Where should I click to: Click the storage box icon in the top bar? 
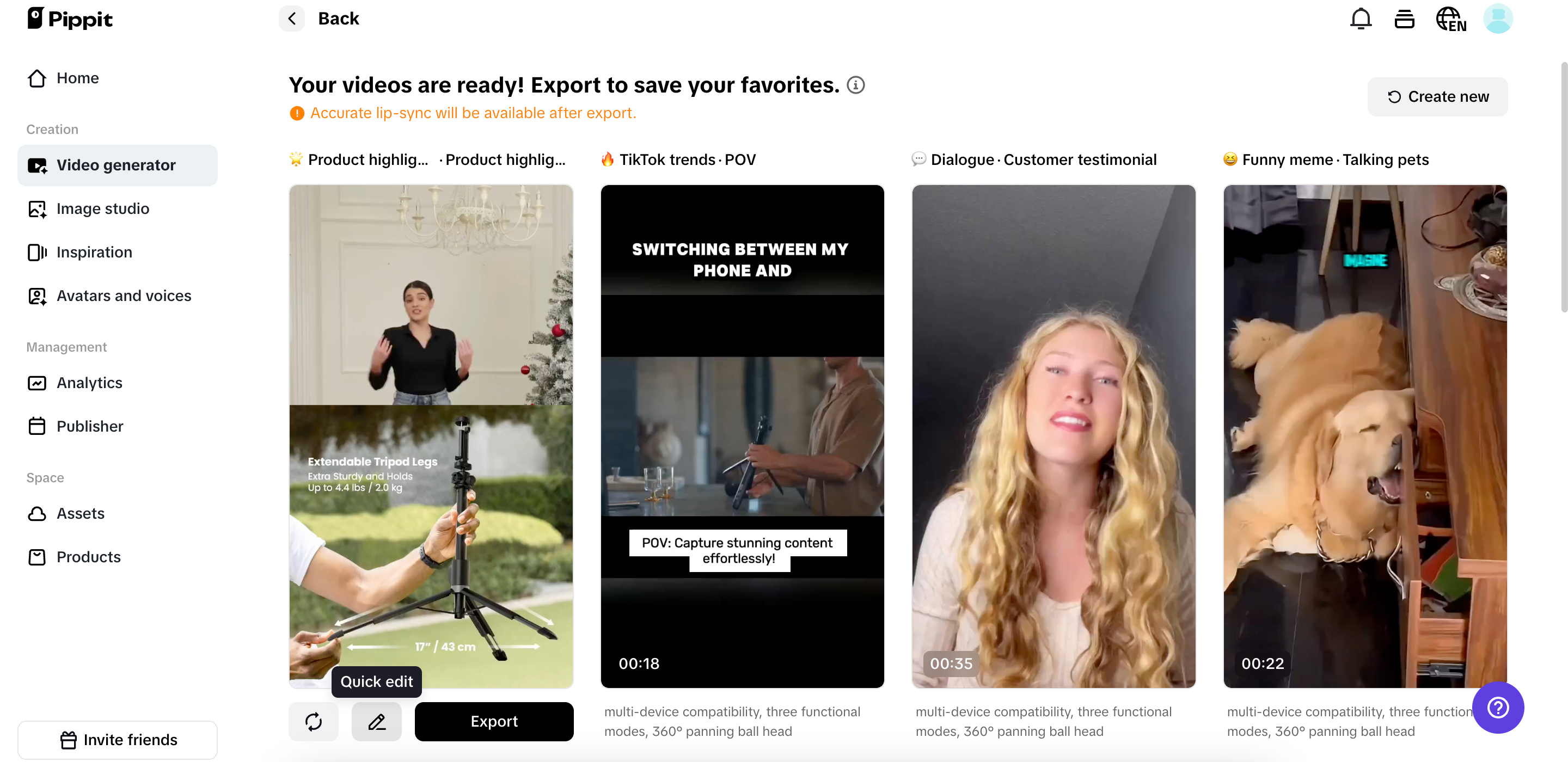click(x=1405, y=19)
